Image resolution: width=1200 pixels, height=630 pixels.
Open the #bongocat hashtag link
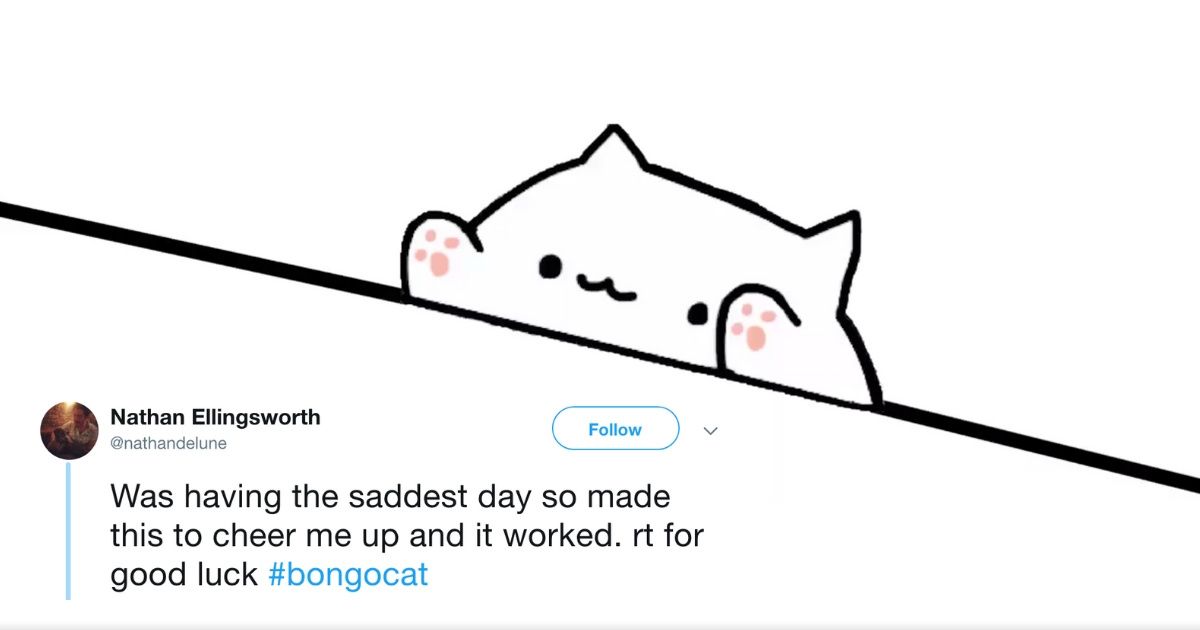348,577
